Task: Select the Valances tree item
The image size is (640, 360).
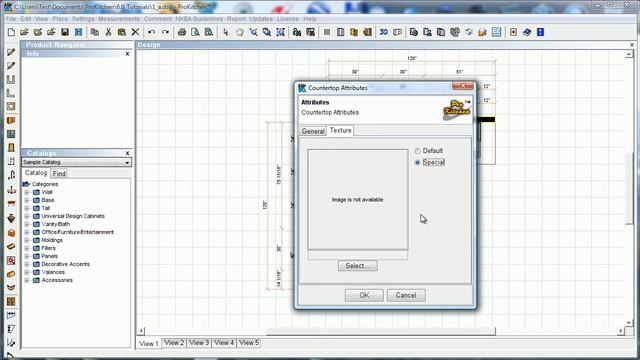Action: (53, 272)
